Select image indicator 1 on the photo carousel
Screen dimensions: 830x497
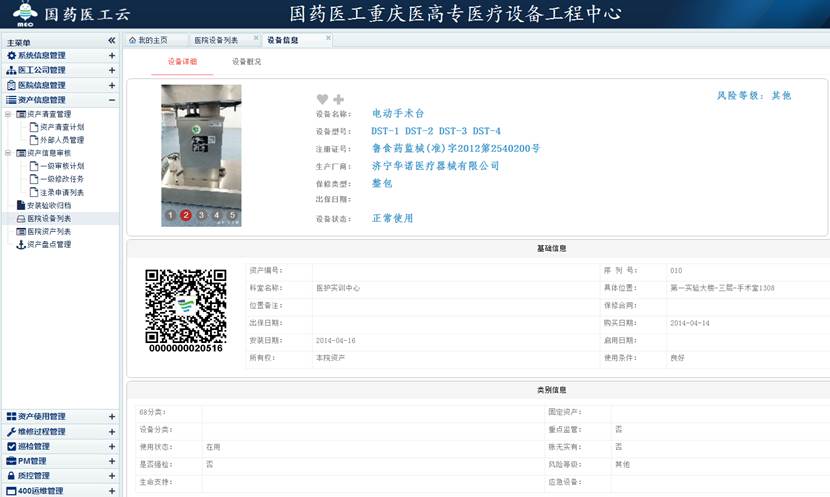(171, 215)
